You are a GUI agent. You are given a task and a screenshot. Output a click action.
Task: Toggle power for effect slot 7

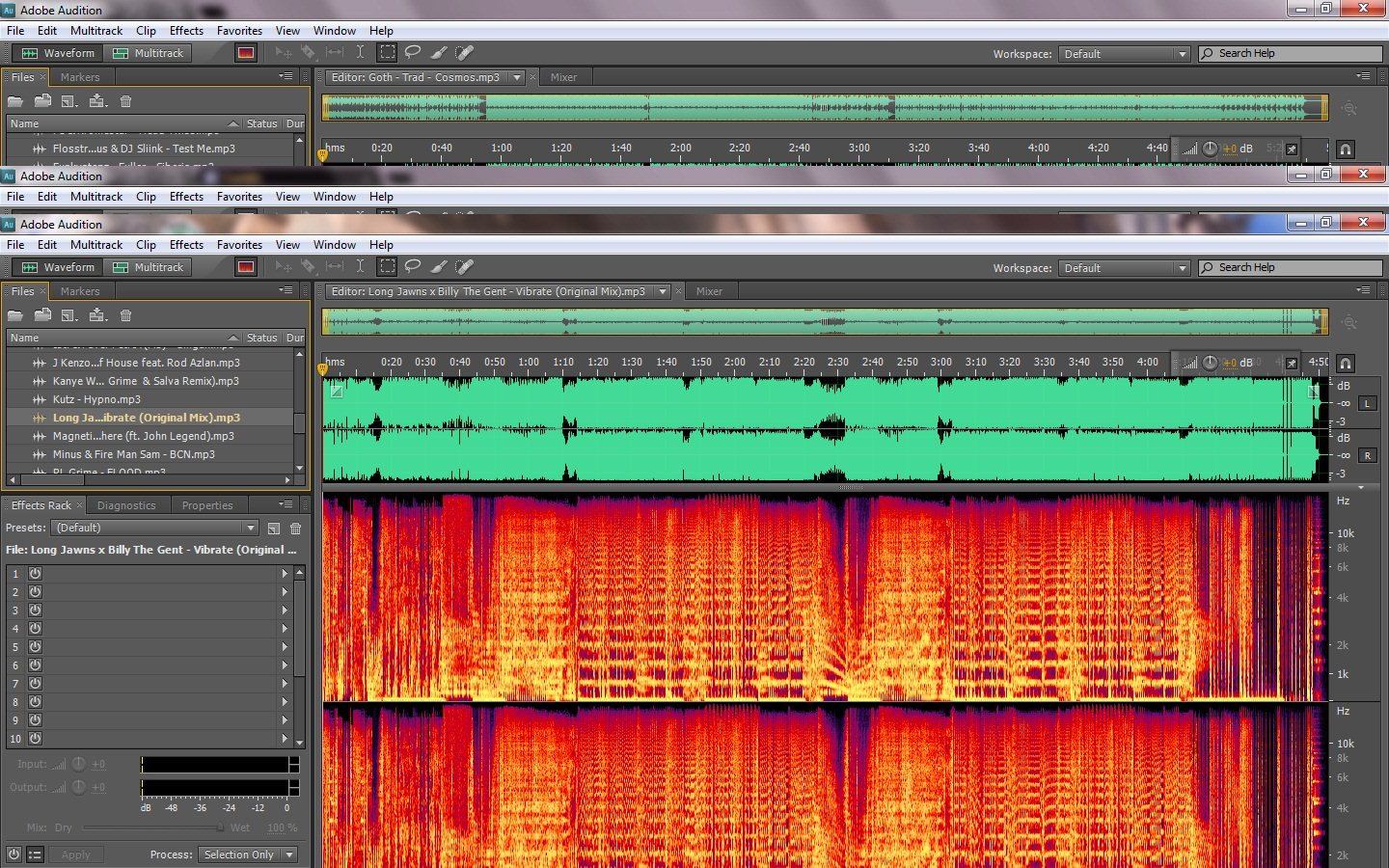[x=35, y=683]
